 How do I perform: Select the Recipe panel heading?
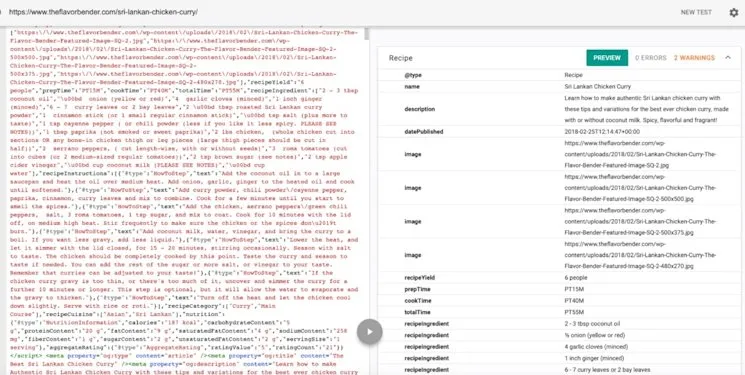(401, 58)
